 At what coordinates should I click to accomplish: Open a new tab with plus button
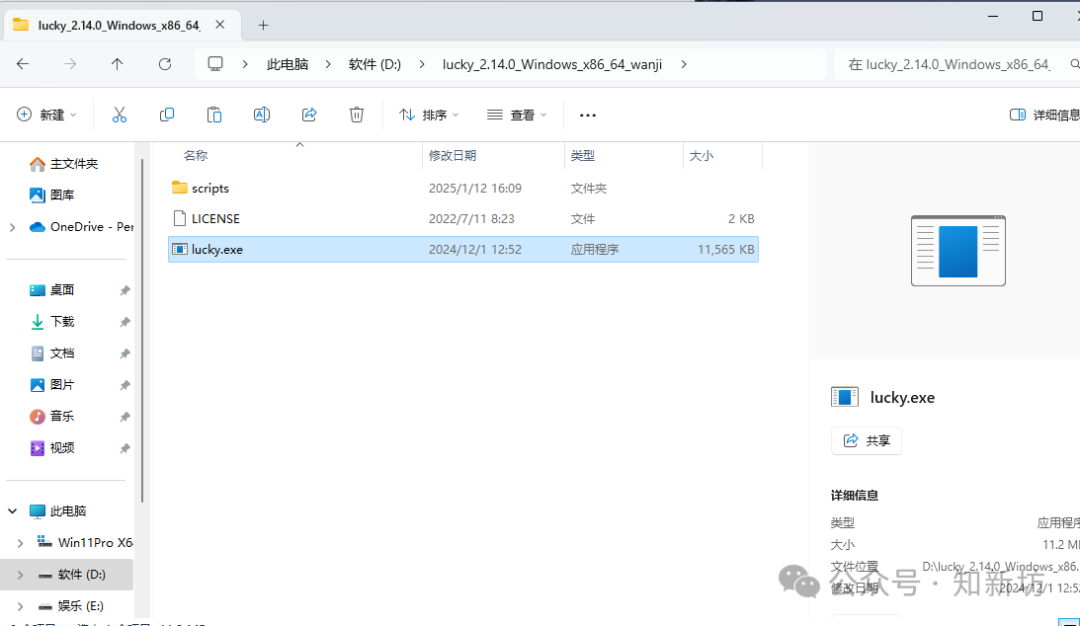pos(263,25)
